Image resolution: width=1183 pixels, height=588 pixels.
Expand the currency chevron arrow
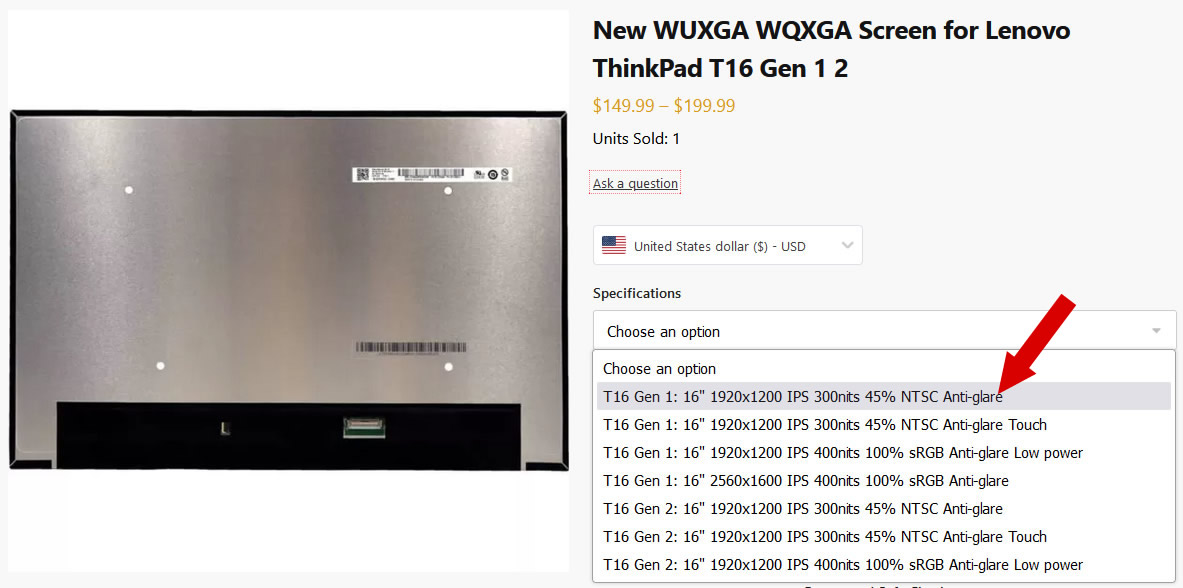(847, 245)
